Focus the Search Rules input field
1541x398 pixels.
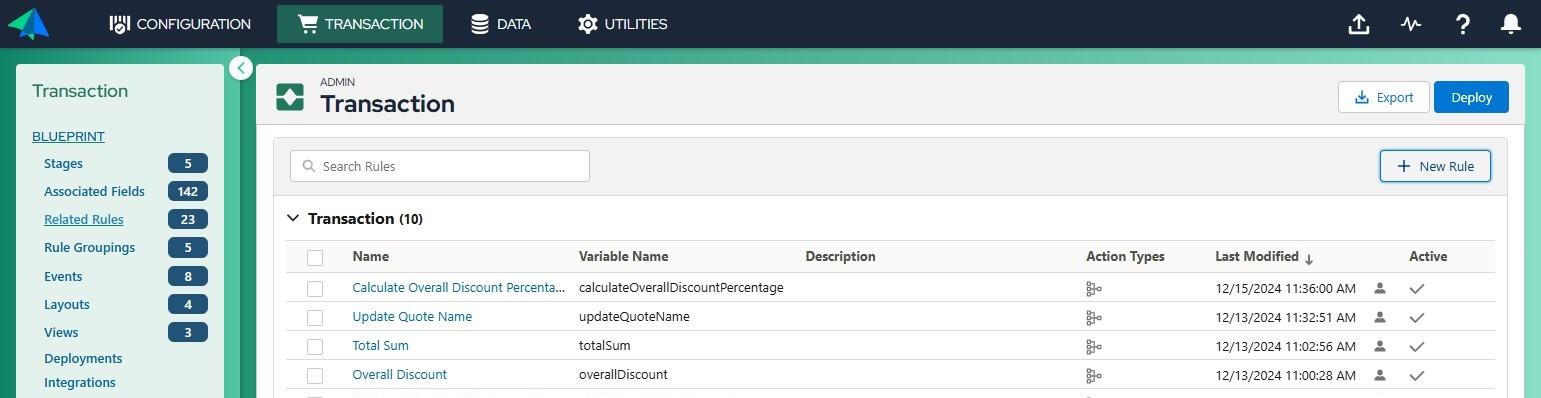point(440,166)
